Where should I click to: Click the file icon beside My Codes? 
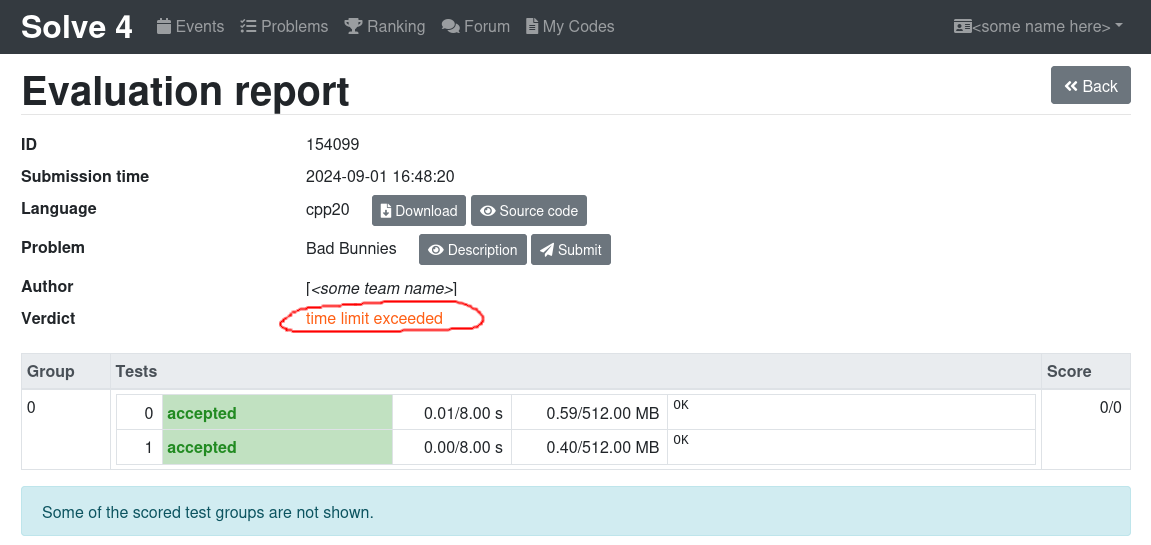(532, 27)
